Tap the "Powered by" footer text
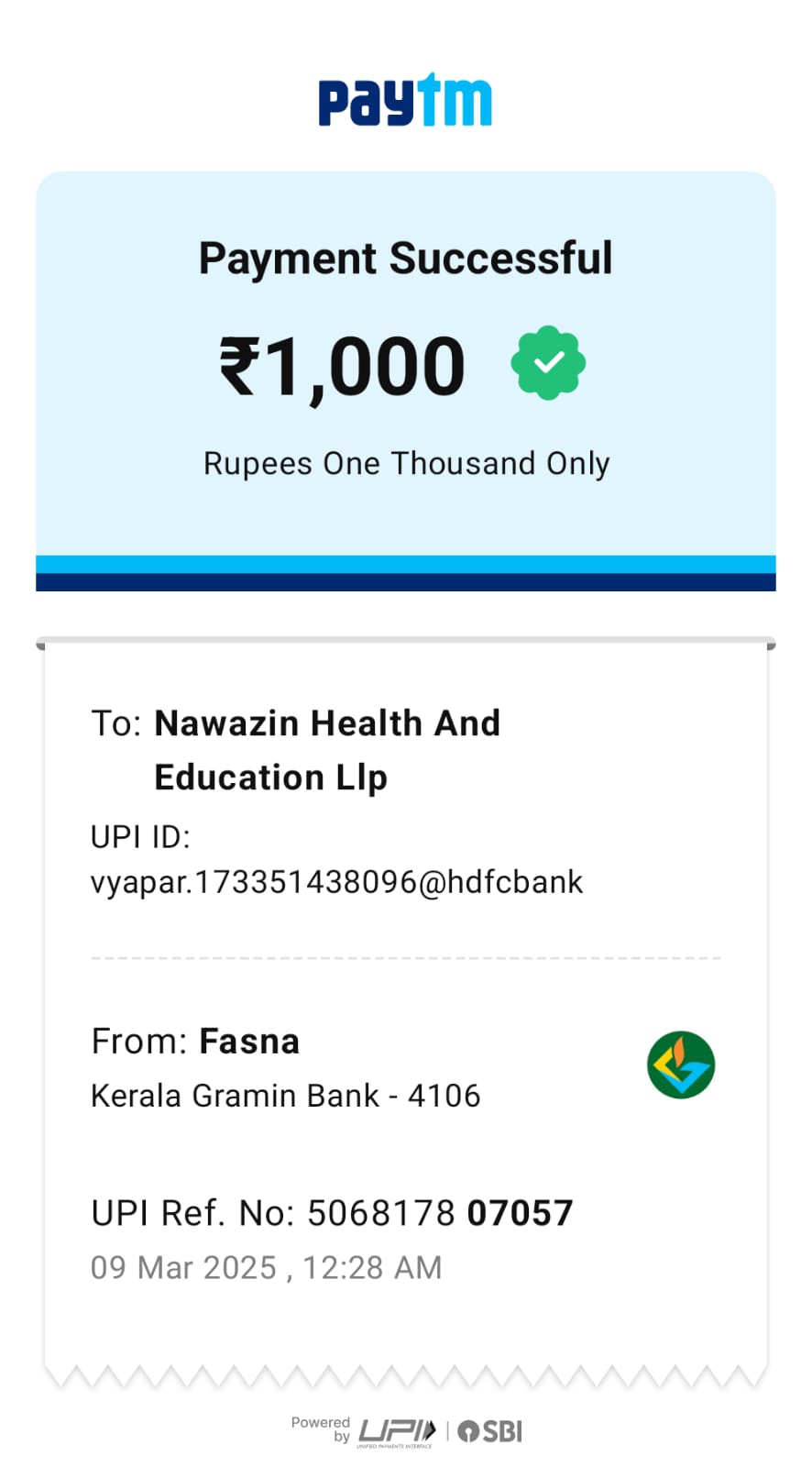 click(321, 1428)
